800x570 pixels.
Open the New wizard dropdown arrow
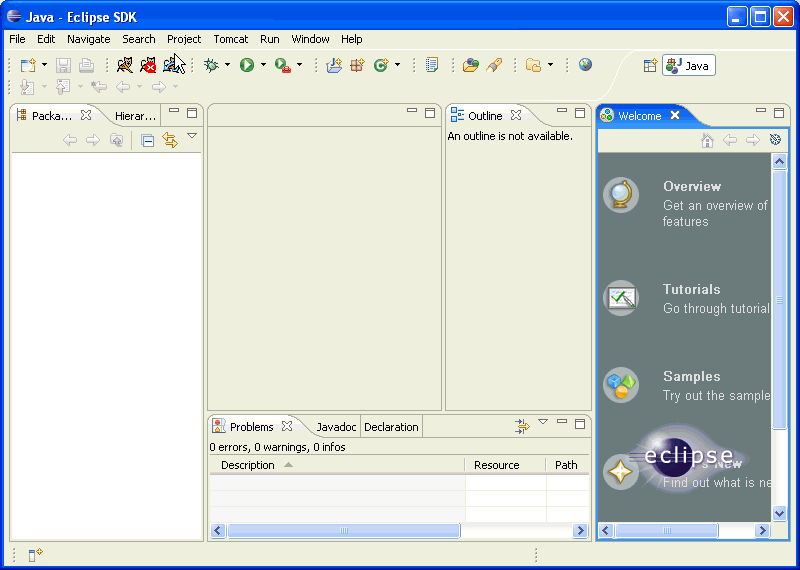point(44,65)
